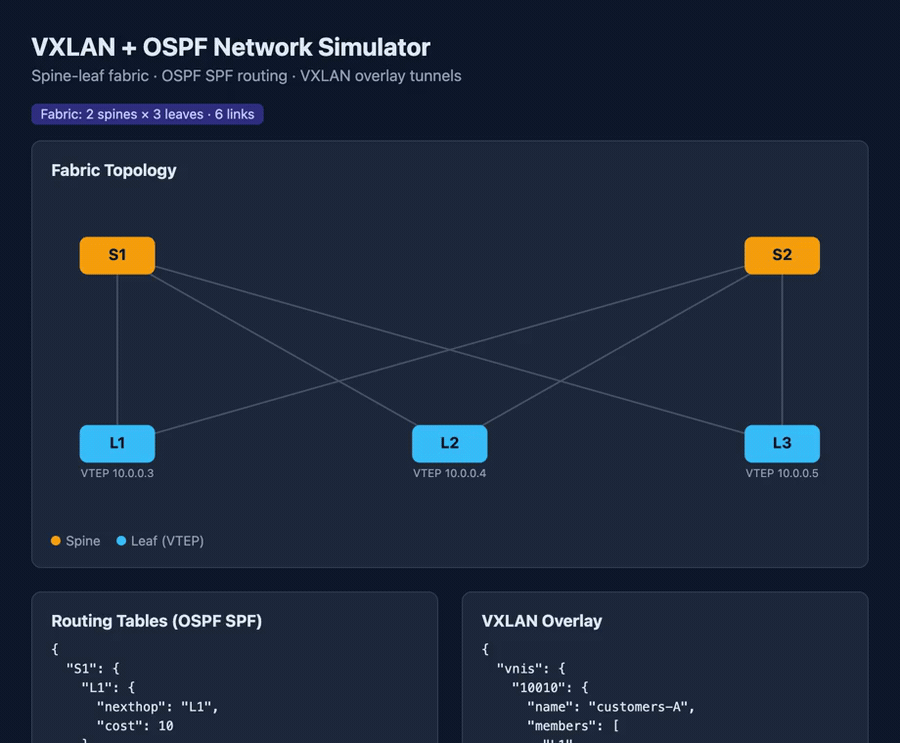
Task: Select the L3 leaf node
Action: tap(782, 443)
